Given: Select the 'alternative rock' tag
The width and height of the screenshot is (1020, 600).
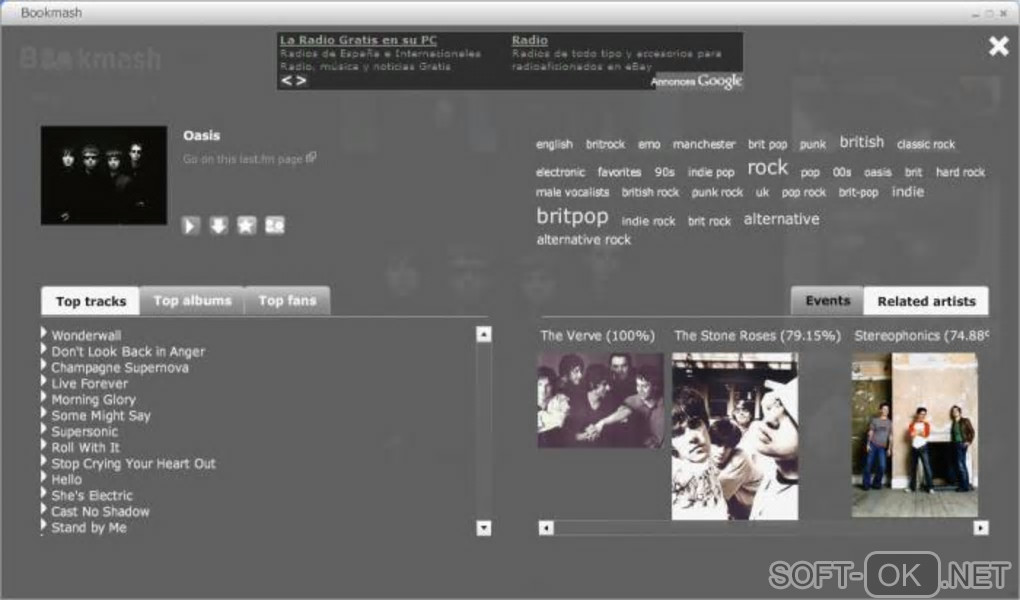Looking at the screenshot, I should point(584,239).
